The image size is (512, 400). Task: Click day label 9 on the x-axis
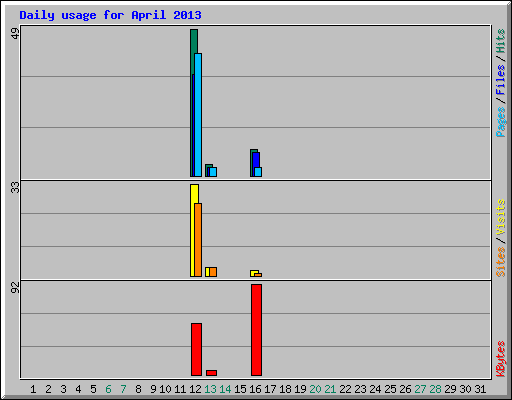click(153, 389)
